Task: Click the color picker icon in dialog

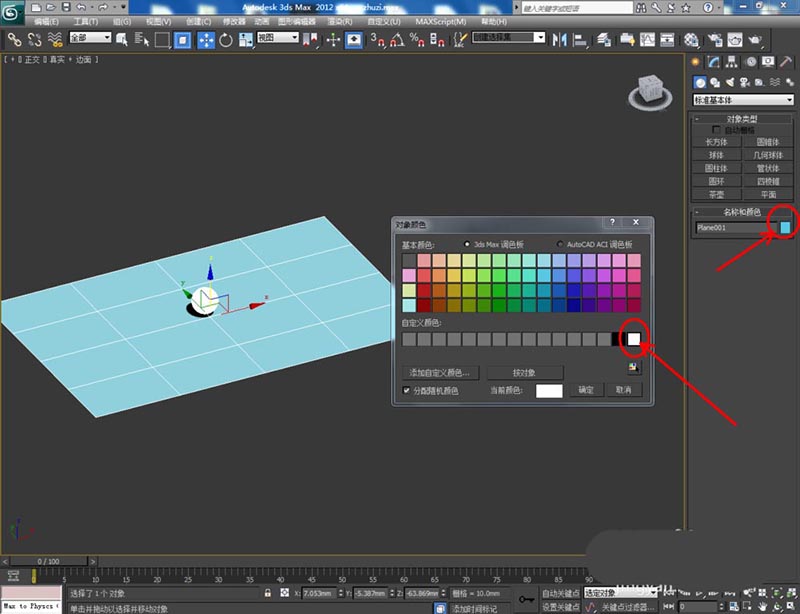Action: coord(633,368)
